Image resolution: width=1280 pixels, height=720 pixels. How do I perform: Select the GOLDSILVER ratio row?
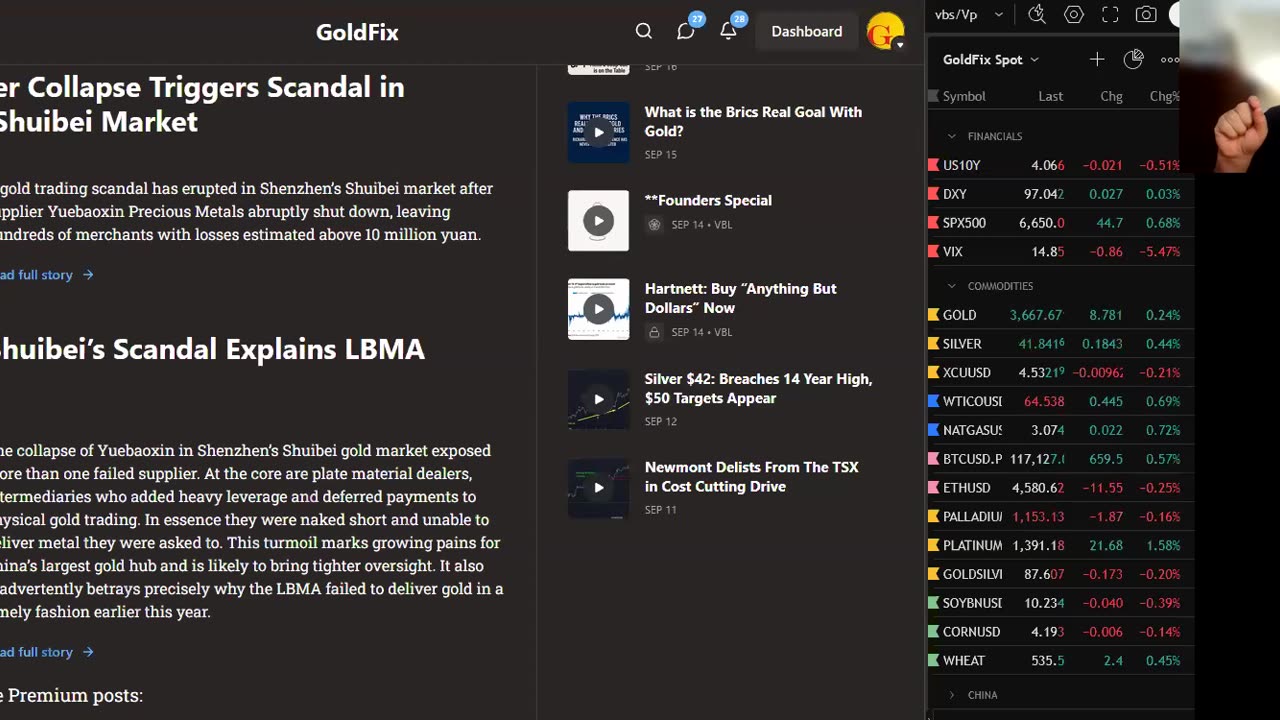click(x=1060, y=574)
